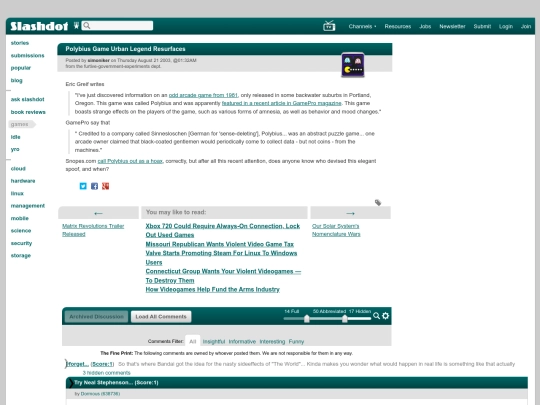Viewport: 540px width, 405px height.
Task: Open Submit in header
Action: pos(482,26)
